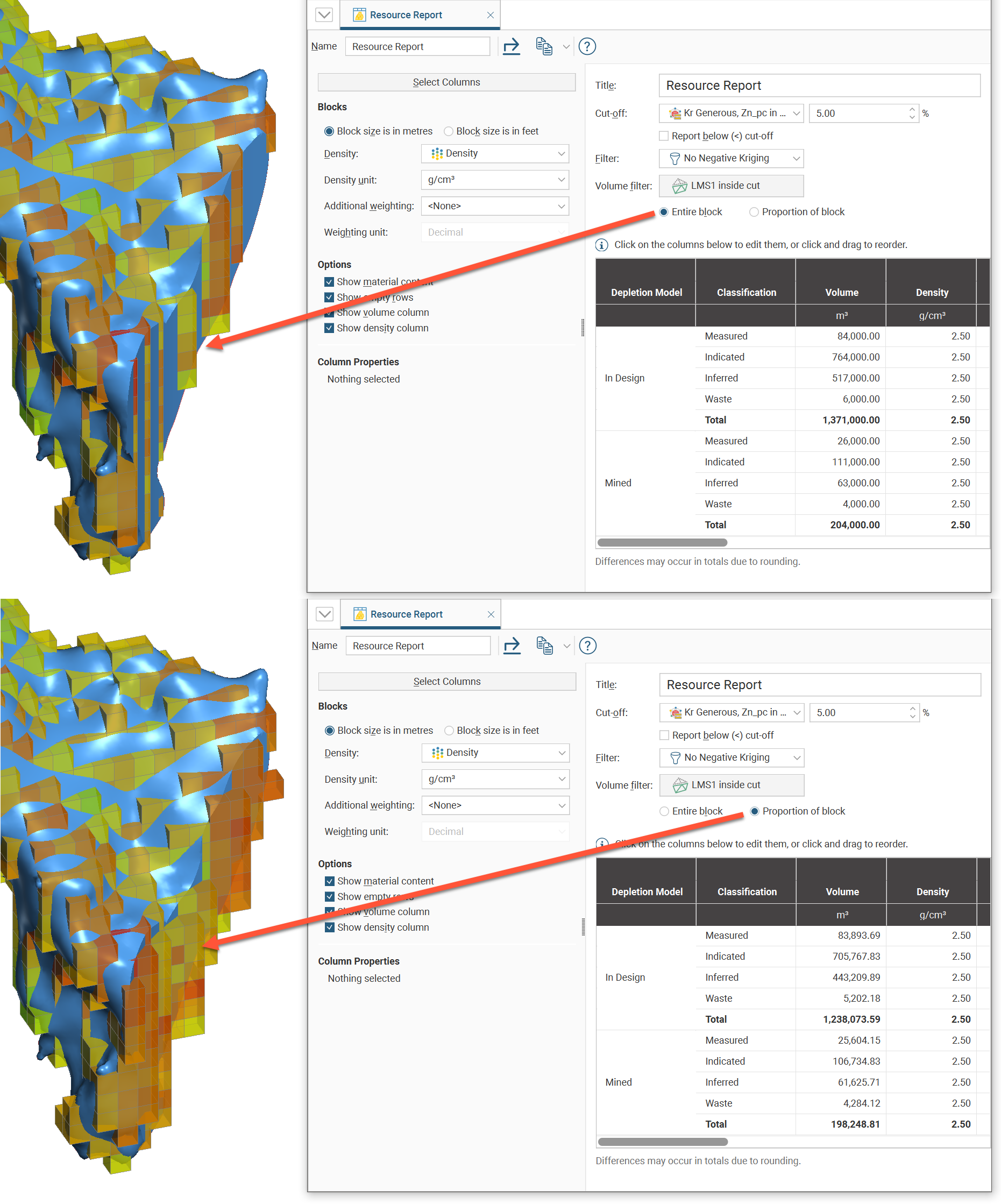Open Additional weighting dropdown in lower panel
The height and width of the screenshot is (1204, 1001).
click(x=495, y=805)
